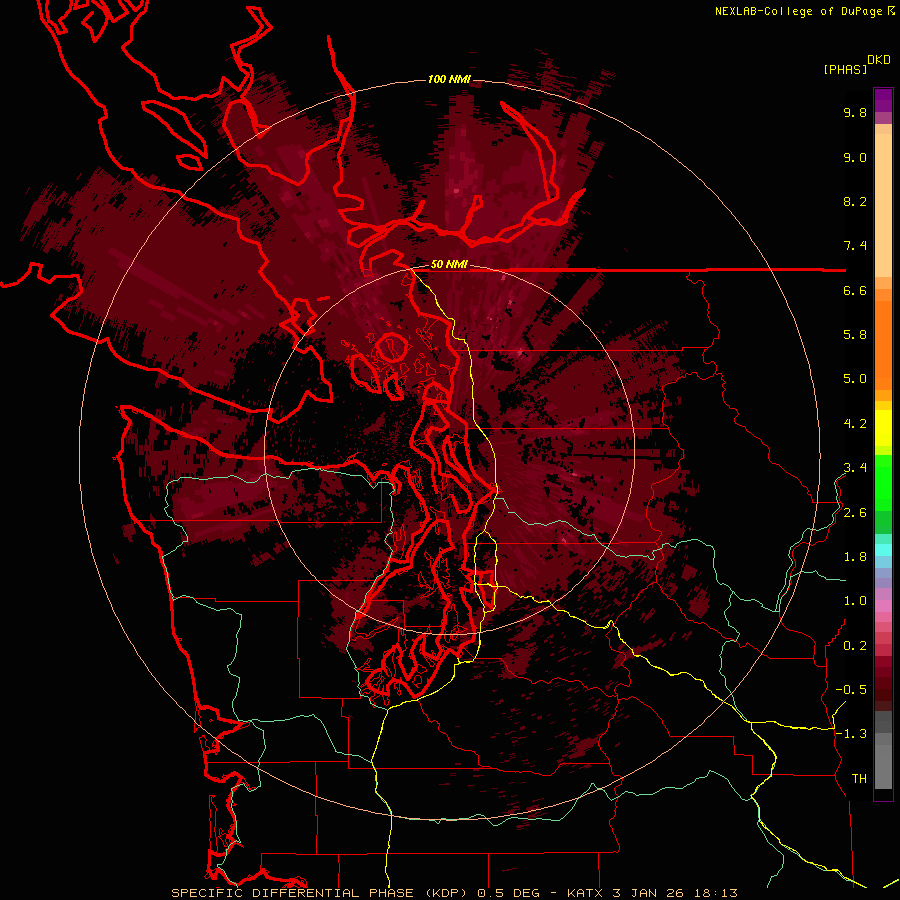Pick the pink band in the color bar
Screen dimensions: 900x900
point(883,606)
